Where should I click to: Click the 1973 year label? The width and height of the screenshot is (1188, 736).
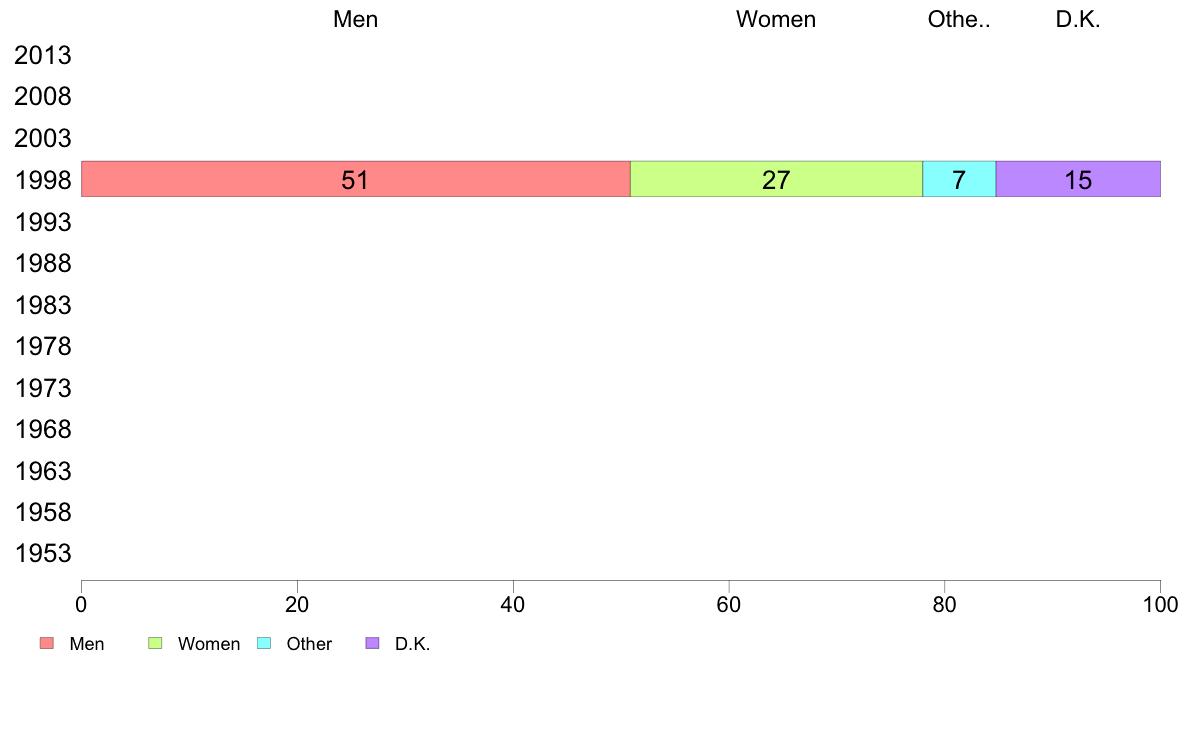click(x=43, y=388)
